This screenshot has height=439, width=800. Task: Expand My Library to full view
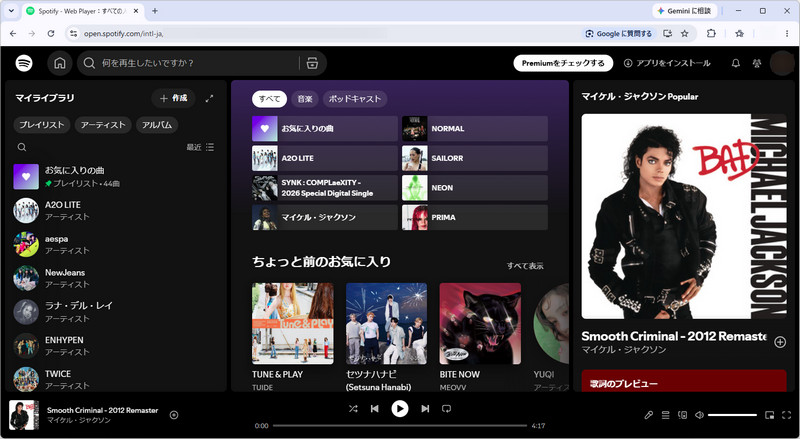point(209,99)
